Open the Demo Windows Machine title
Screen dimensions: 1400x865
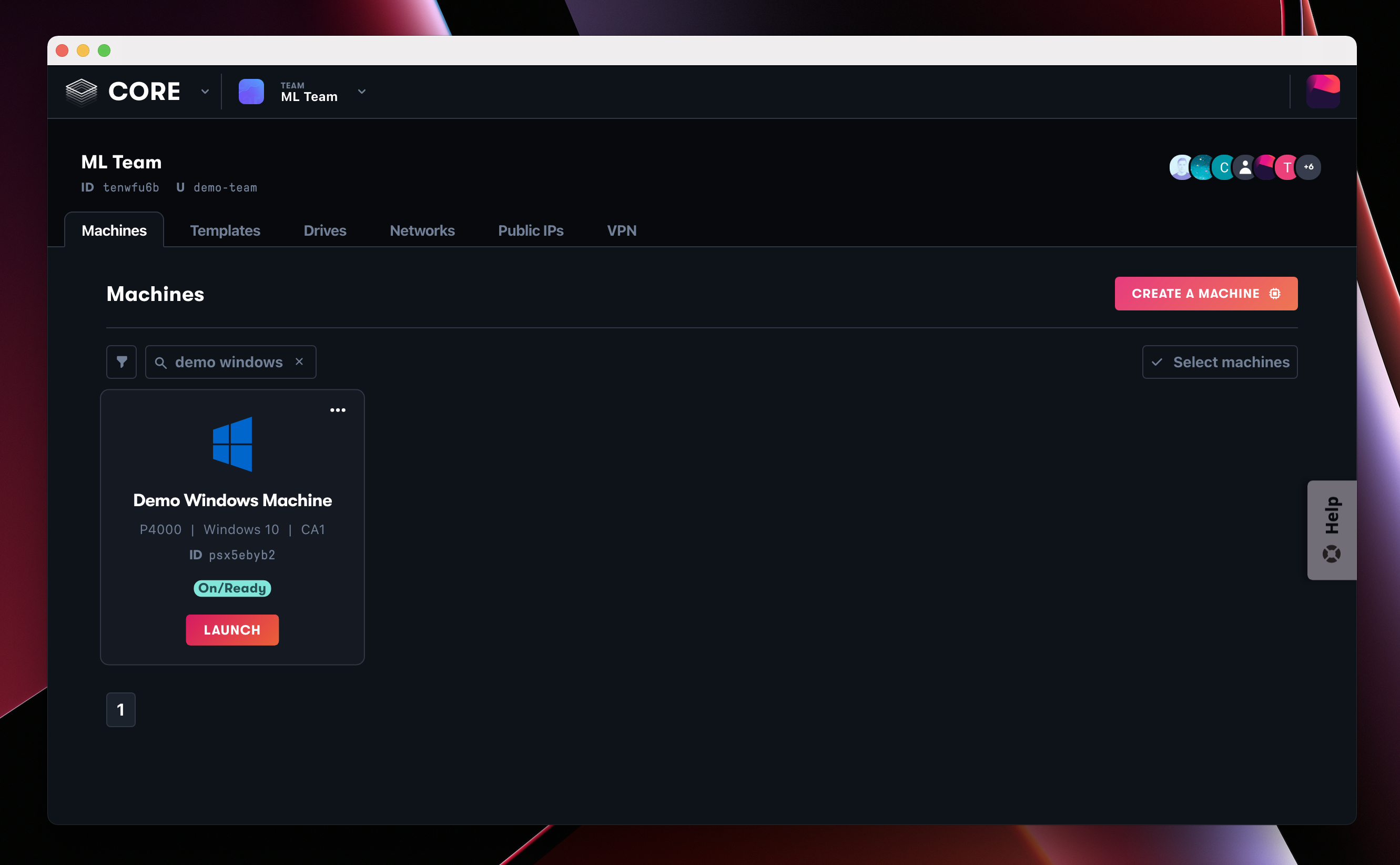232,500
